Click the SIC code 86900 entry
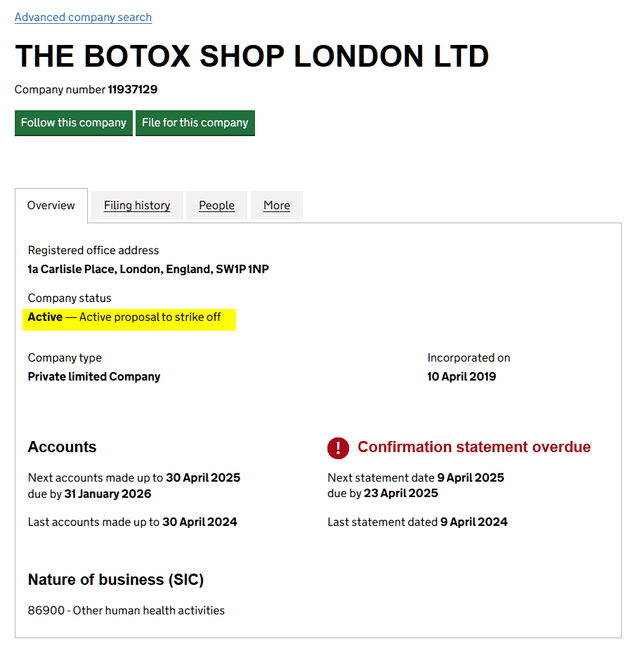Viewport: 640px width, 660px height. point(126,610)
